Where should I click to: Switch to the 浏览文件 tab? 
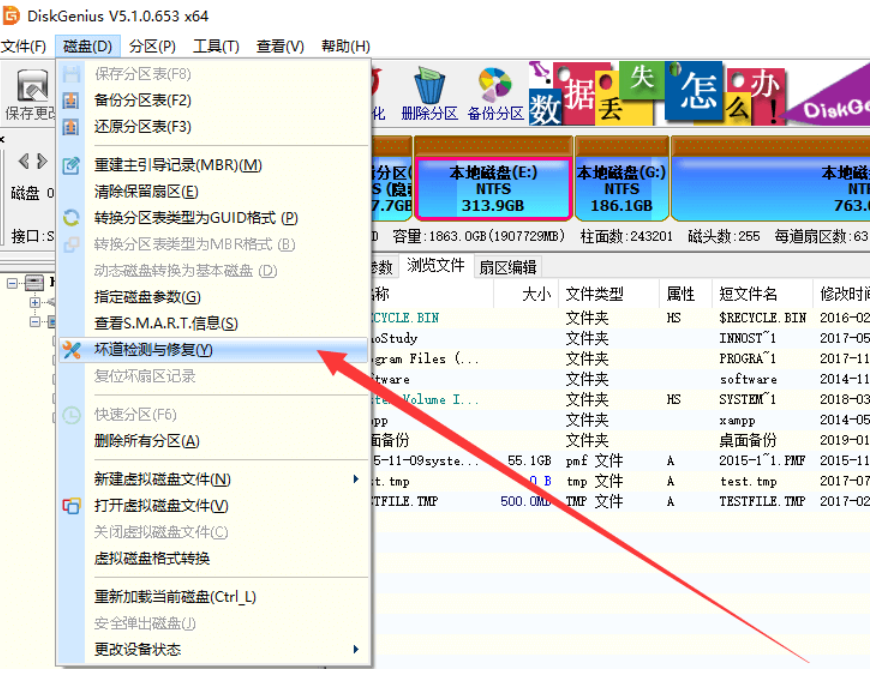(x=436, y=266)
